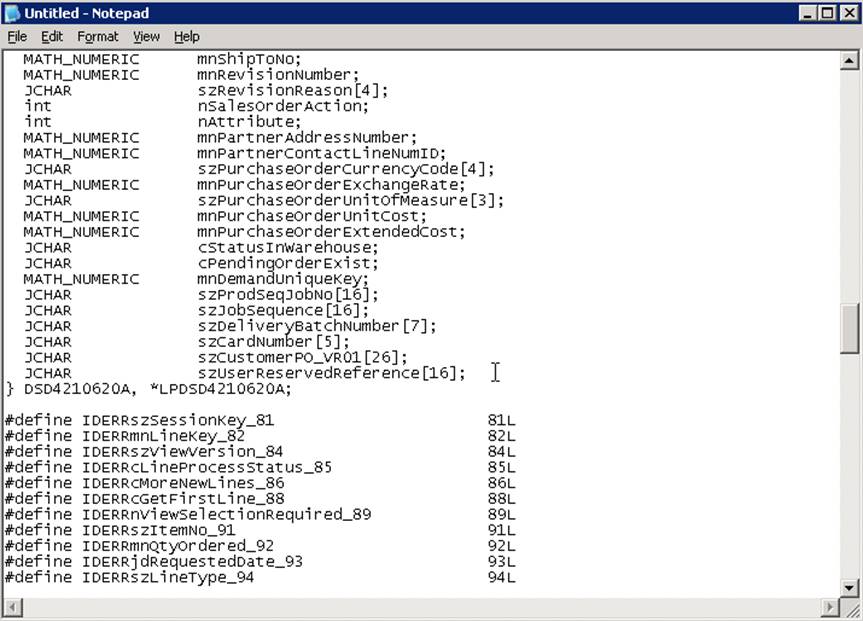Click the vertical scrollbar thumb
The height and width of the screenshot is (621, 863).
(849, 328)
